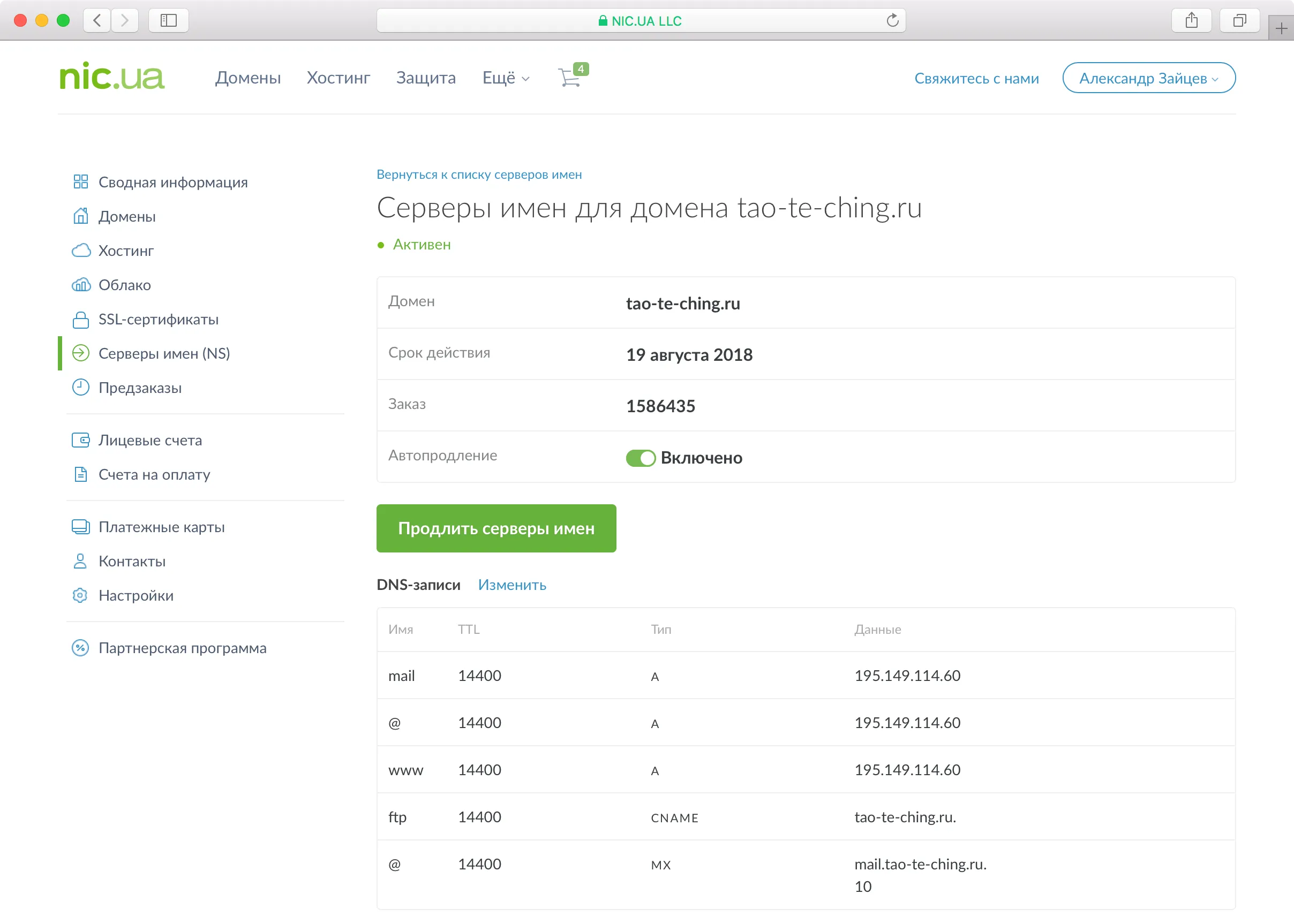1294x924 pixels.
Task: Select the Сводная информация grid icon
Action: pos(81,181)
